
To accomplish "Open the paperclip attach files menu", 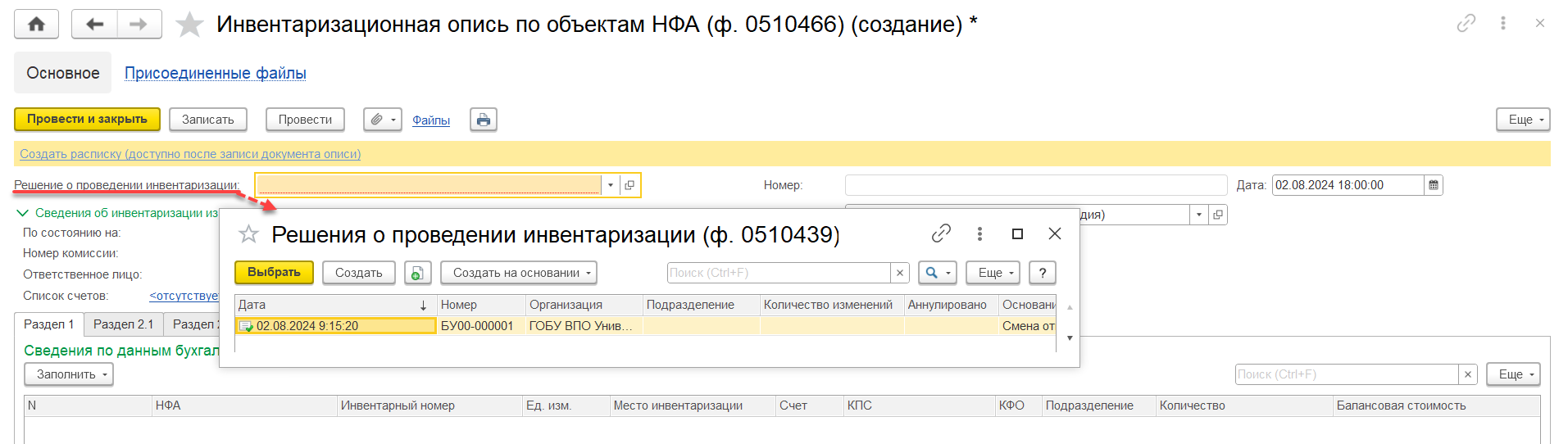I will click(x=382, y=120).
